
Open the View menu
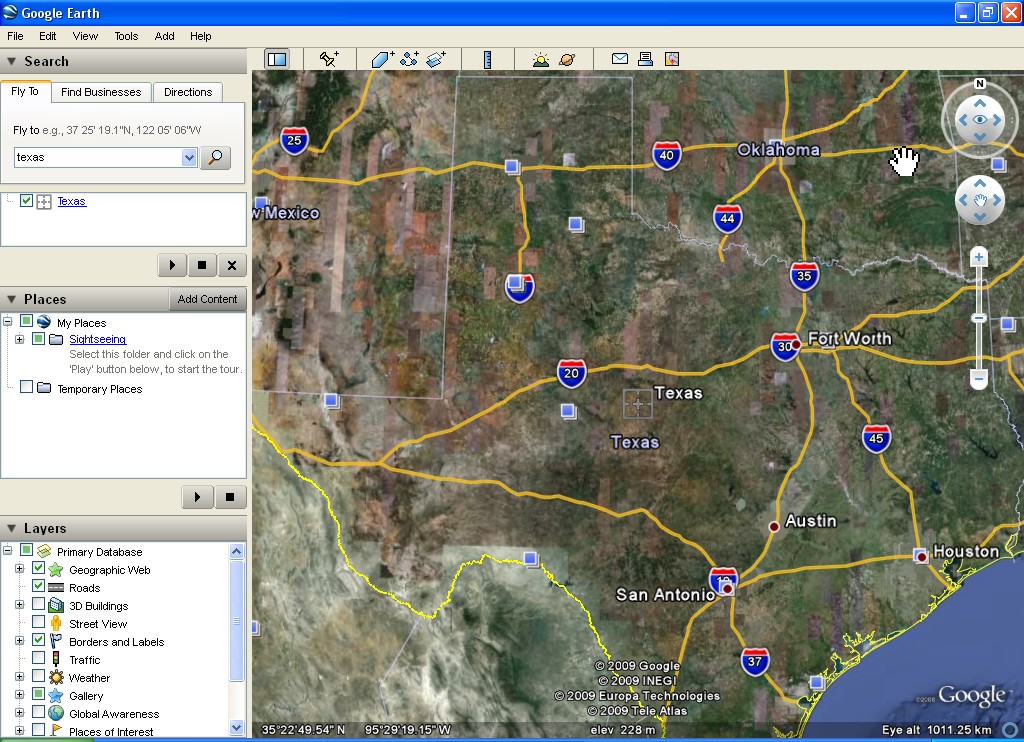[x=85, y=36]
